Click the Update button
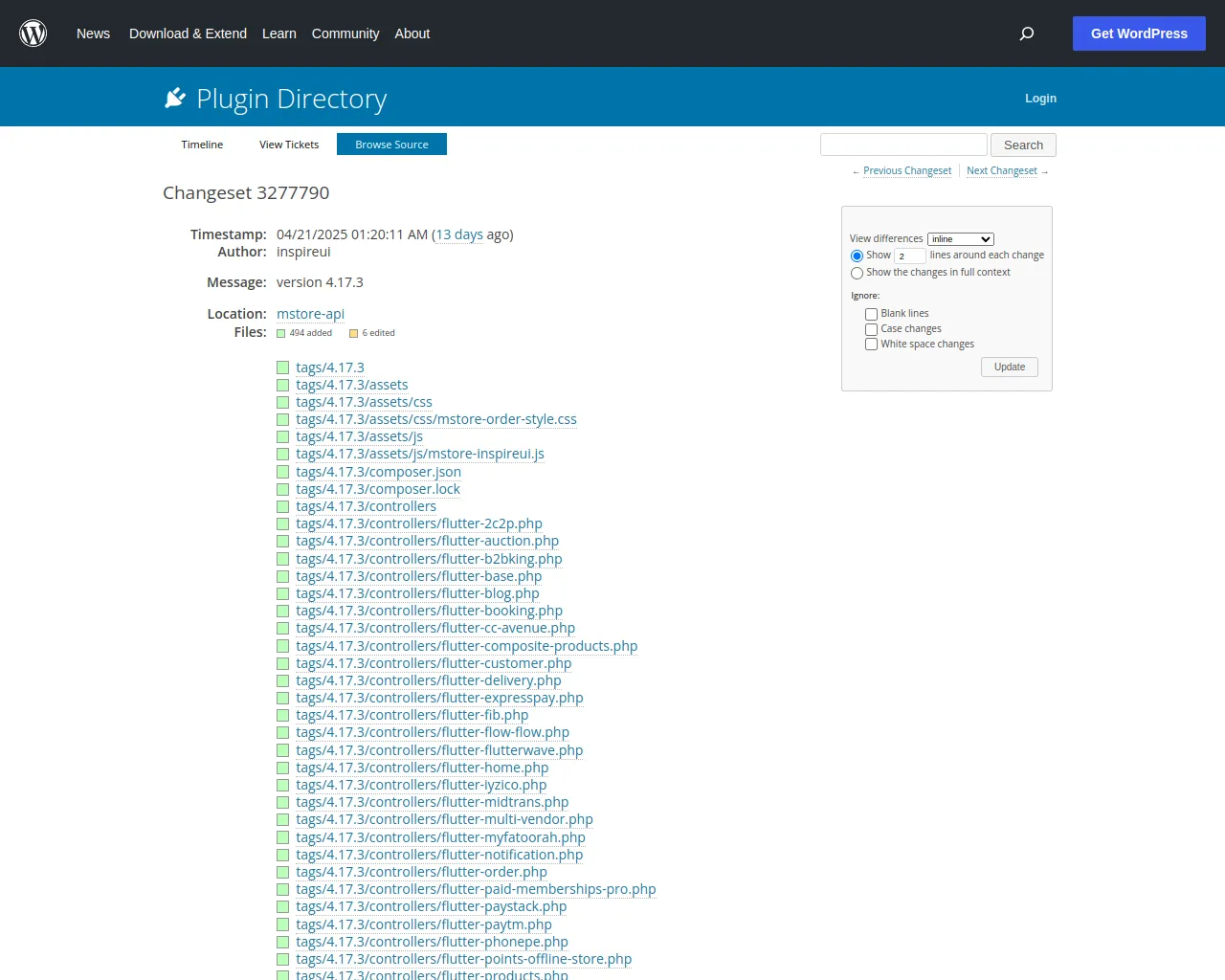Viewport: 1225px width, 980px height. click(x=1010, y=367)
